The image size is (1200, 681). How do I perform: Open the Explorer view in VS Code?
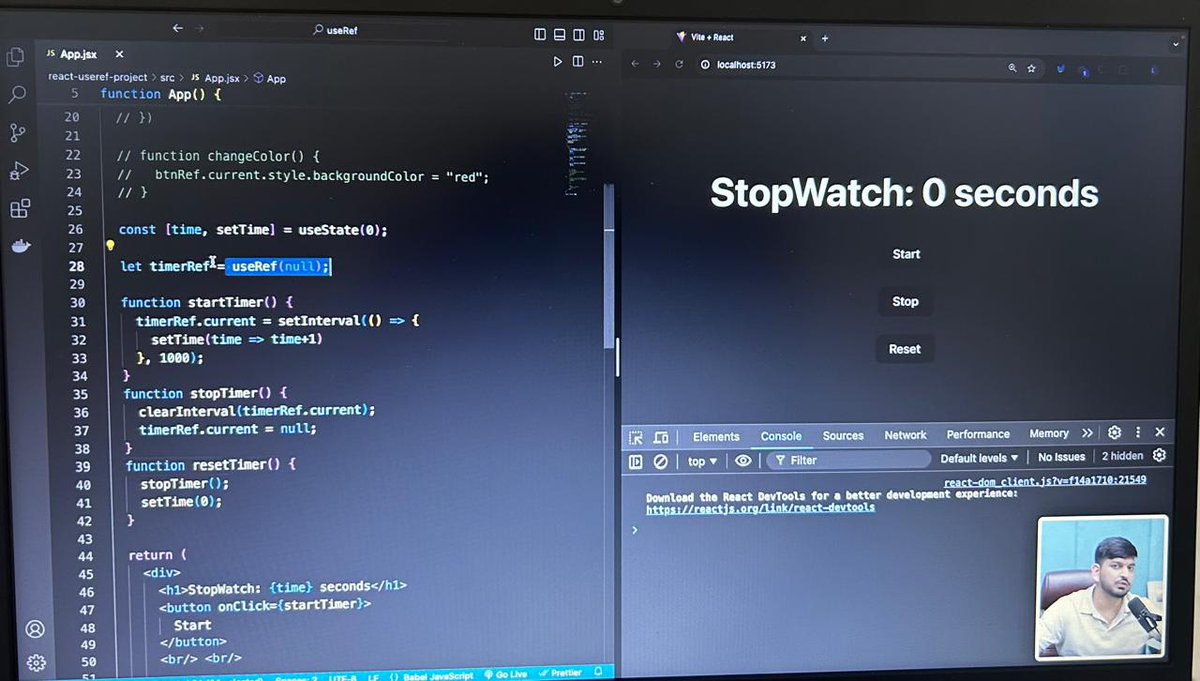[x=15, y=57]
